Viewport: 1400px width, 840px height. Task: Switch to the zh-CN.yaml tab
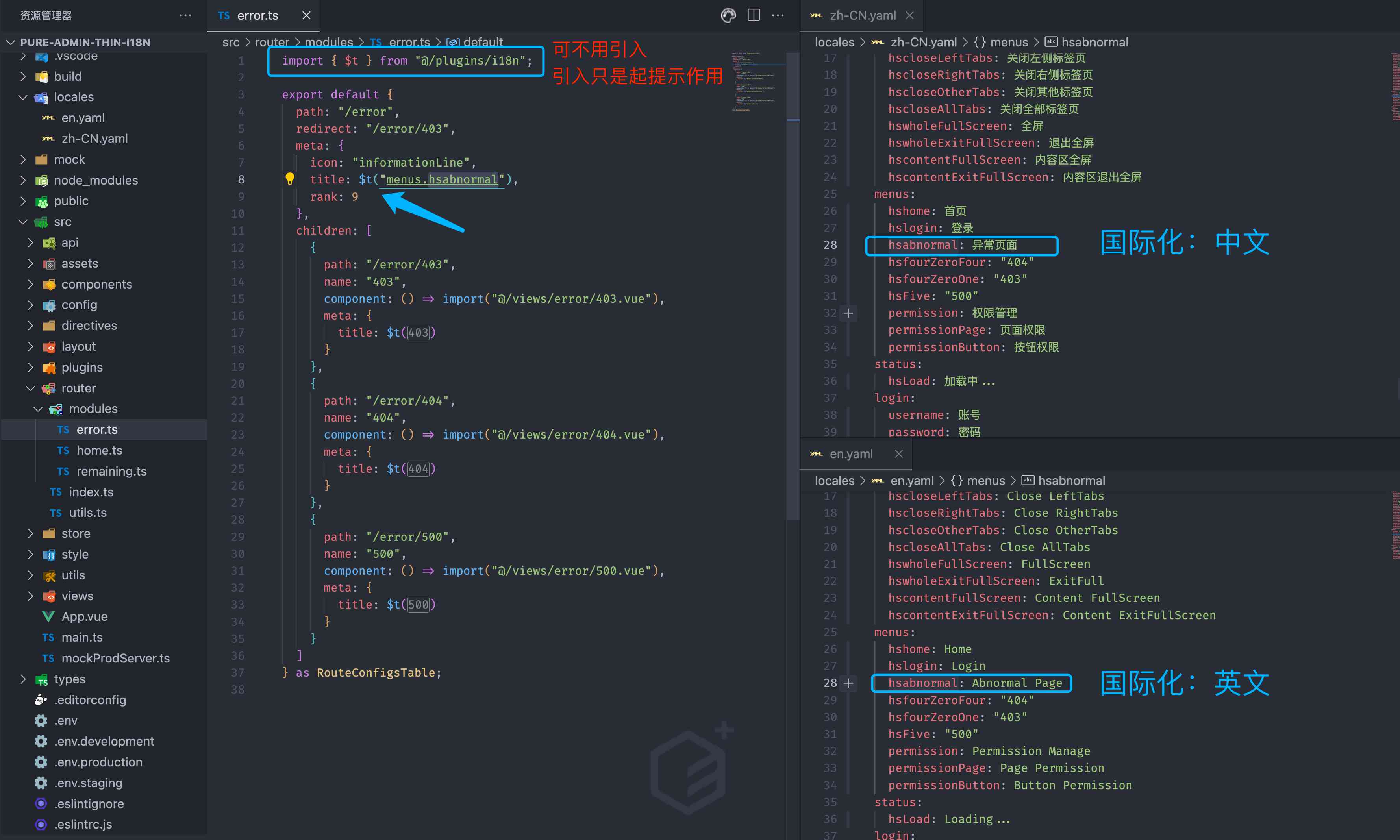[x=862, y=15]
